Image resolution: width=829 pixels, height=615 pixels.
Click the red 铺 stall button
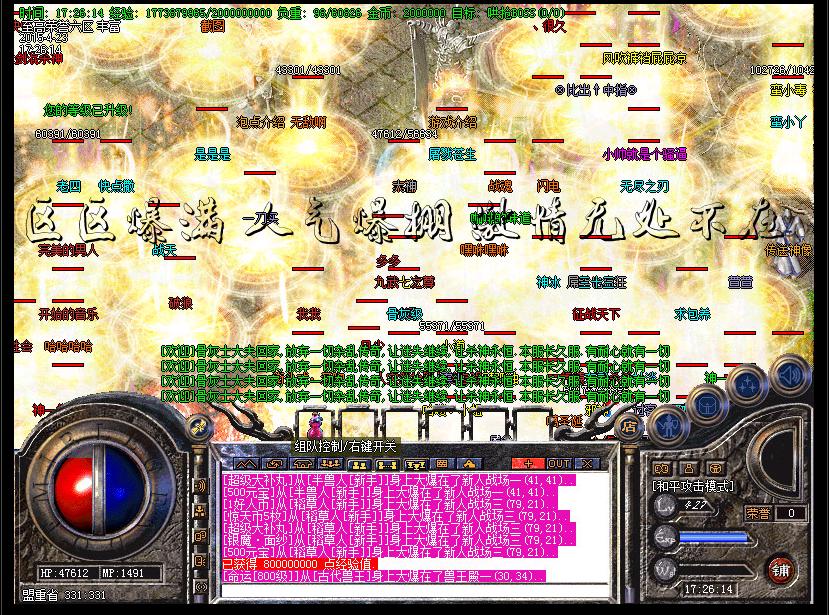780,570
